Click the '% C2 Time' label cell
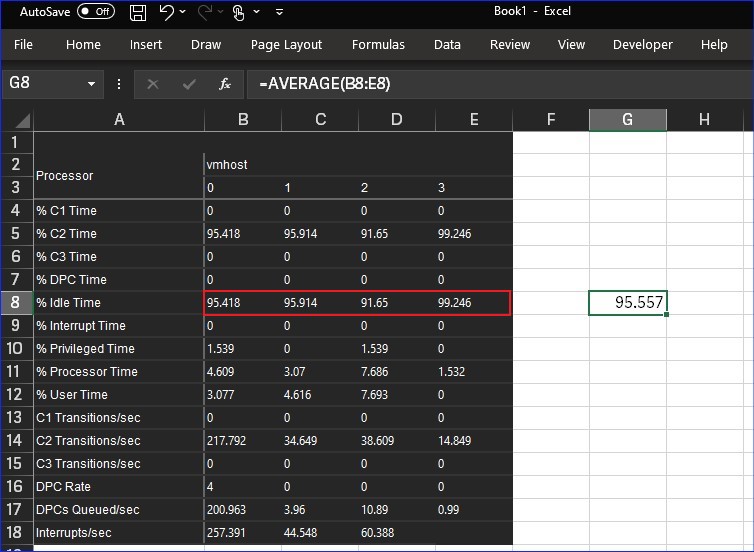The width and height of the screenshot is (754, 552). tap(119, 234)
